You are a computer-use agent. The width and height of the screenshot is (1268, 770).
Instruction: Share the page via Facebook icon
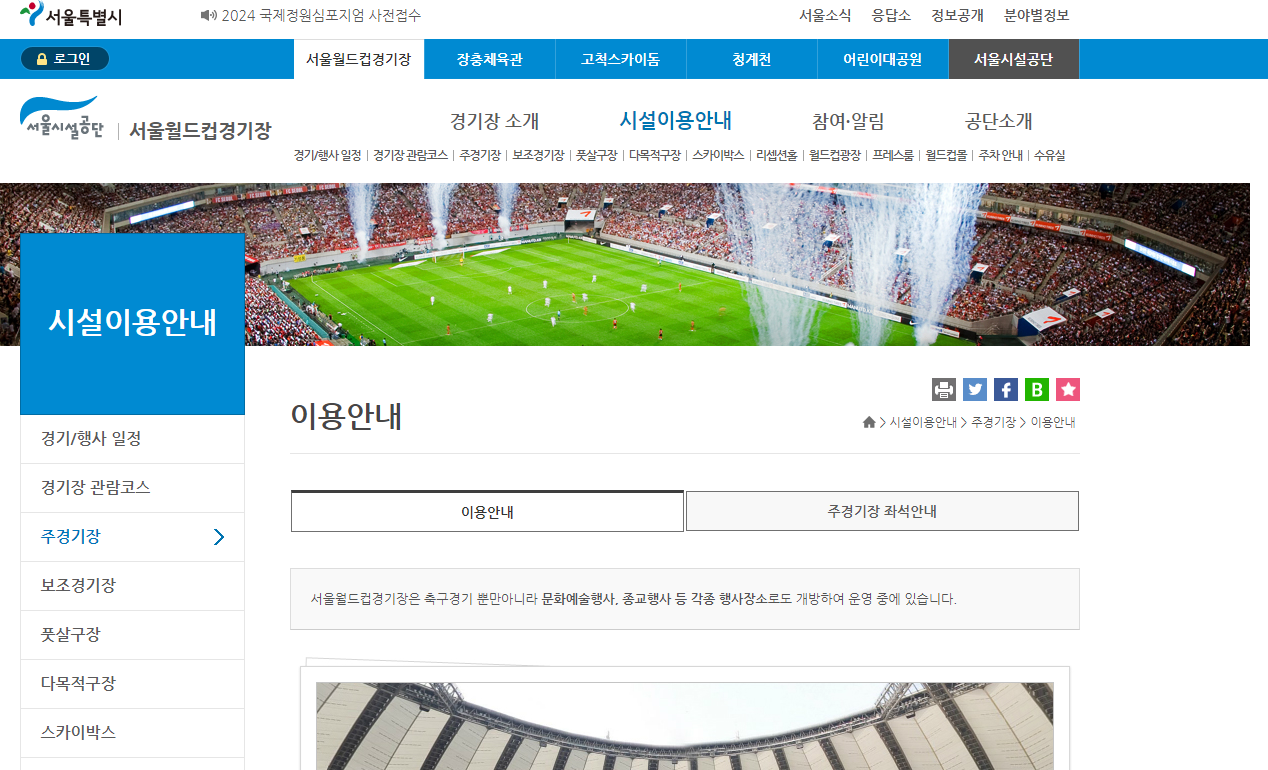coord(1006,389)
